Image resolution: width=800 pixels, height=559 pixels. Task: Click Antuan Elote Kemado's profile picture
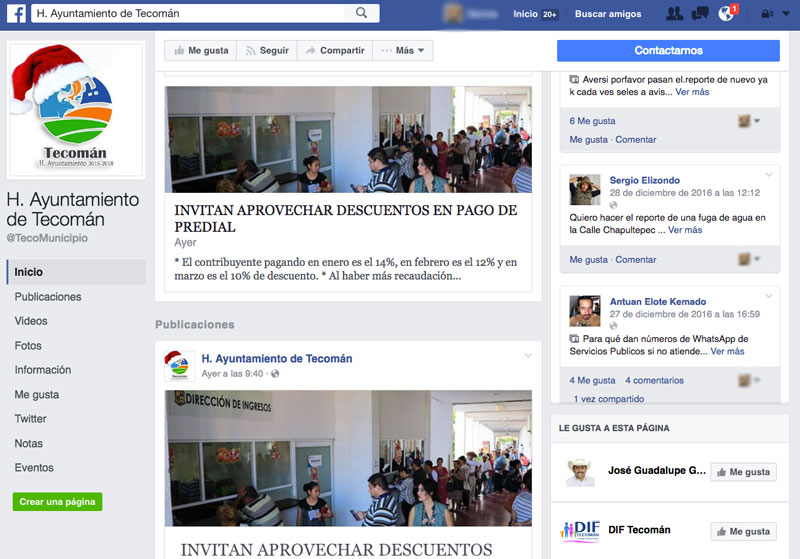tap(585, 311)
